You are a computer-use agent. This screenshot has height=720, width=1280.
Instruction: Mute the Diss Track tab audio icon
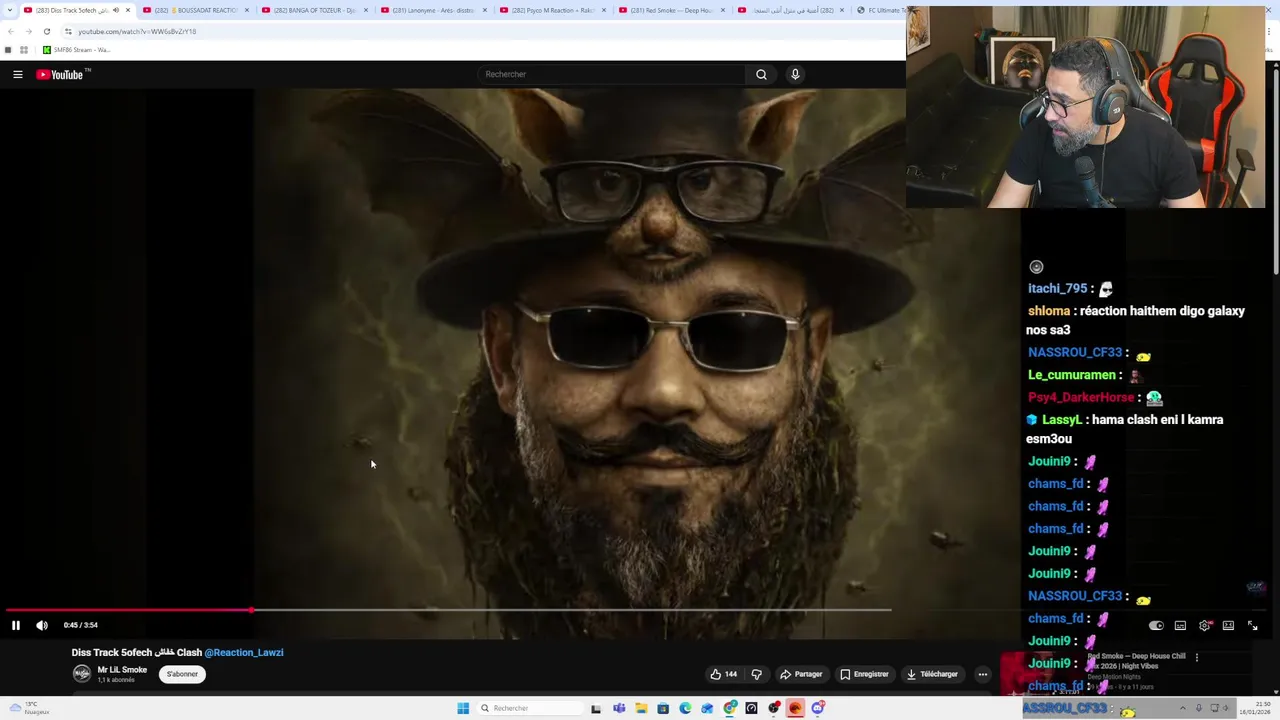115,10
